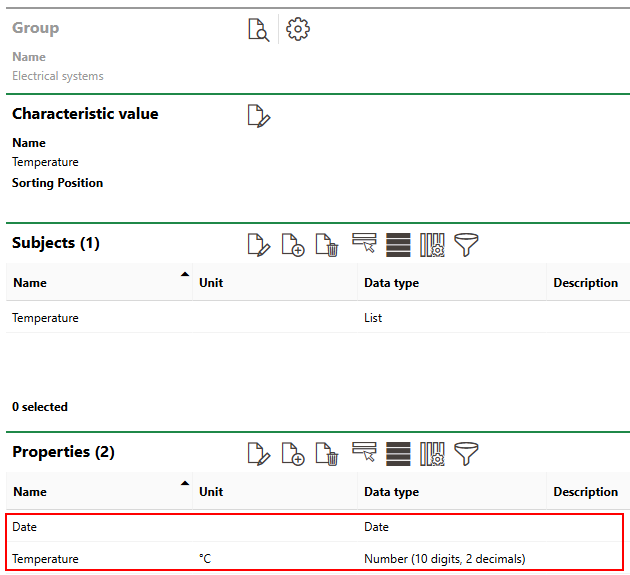Delete property using trash document icon
Viewport: 630px width, 575px height.
[x=325, y=454]
